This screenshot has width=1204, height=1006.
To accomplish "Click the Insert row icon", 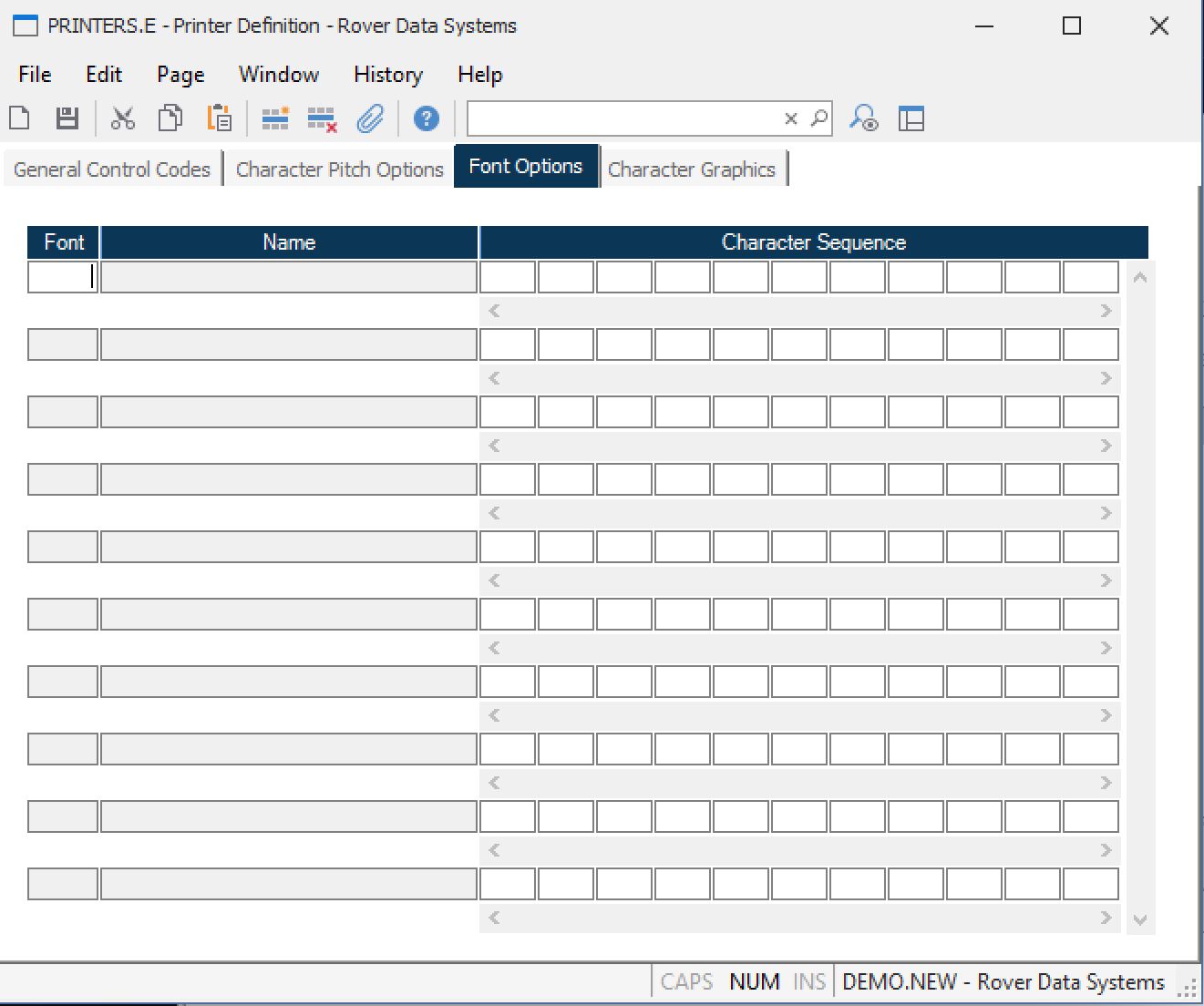I will [x=275, y=118].
